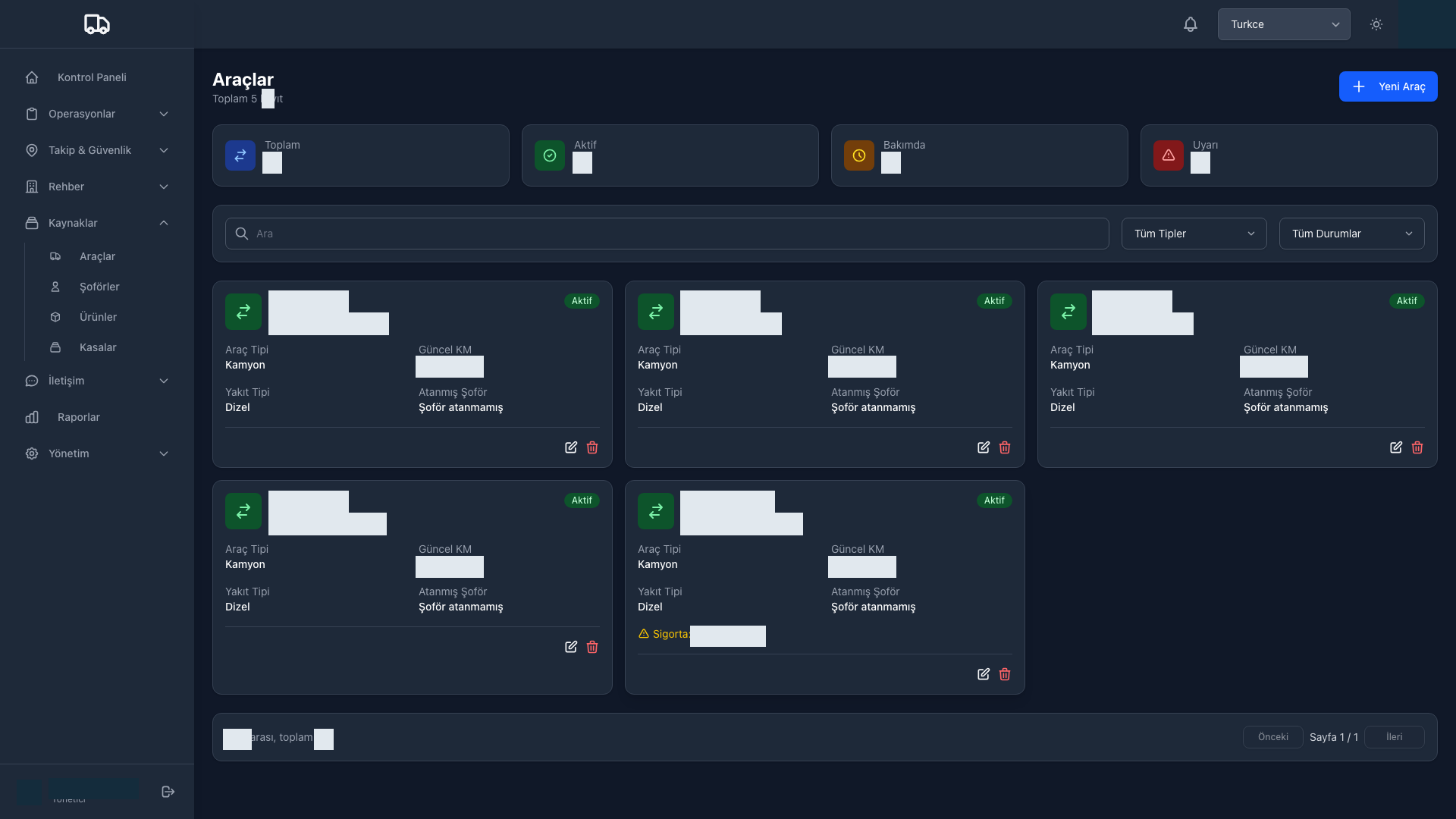Click the Kaynaklar box icon in sidebar

pyautogui.click(x=32, y=223)
